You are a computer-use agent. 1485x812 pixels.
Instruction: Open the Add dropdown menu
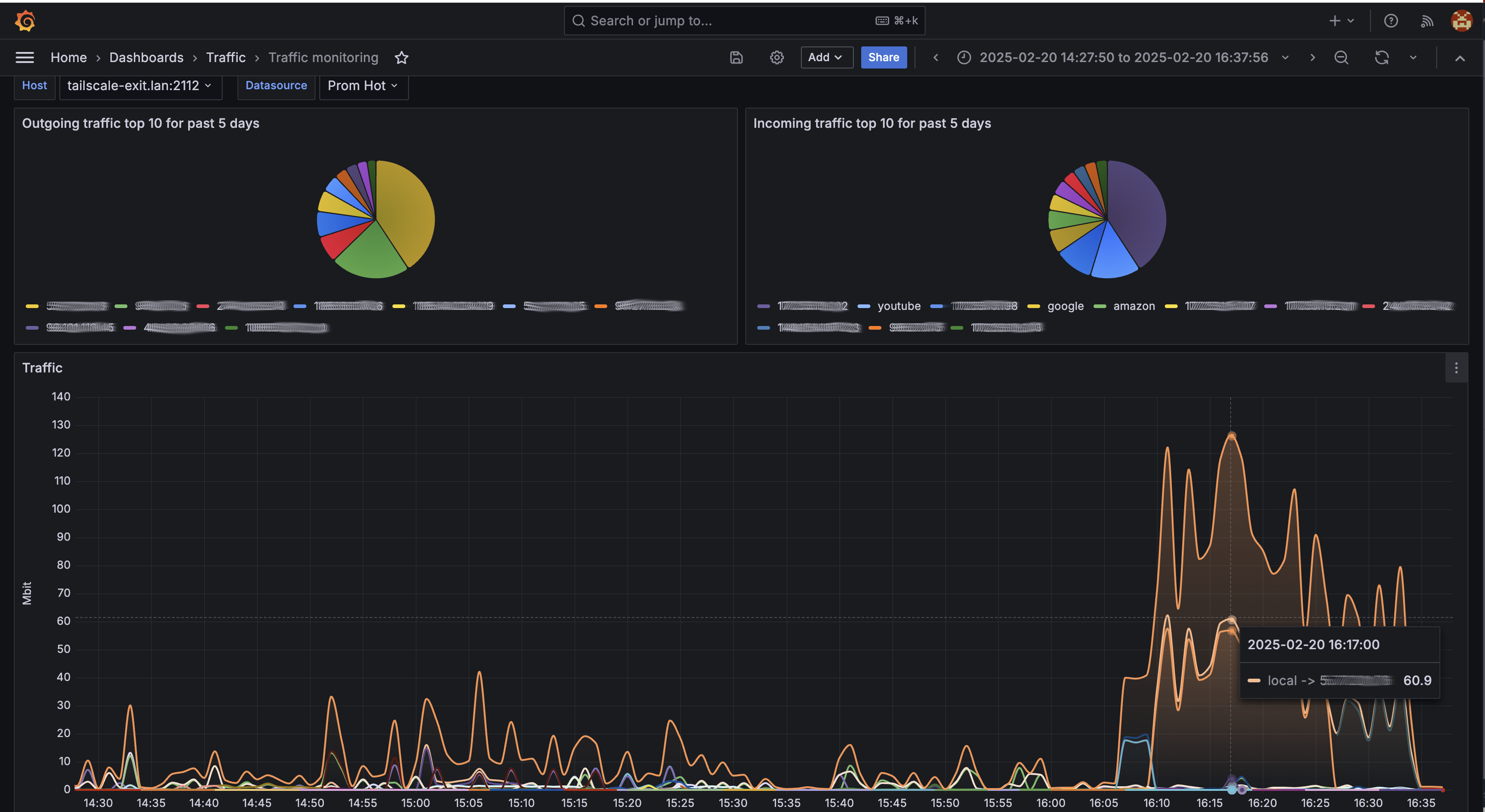[825, 57]
